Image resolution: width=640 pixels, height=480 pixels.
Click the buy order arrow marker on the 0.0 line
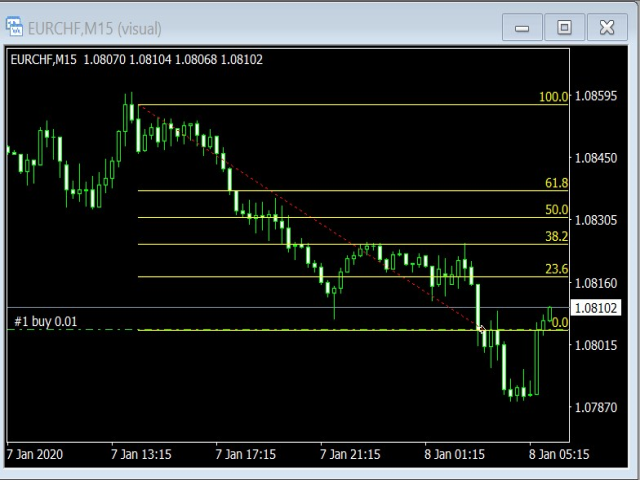(x=481, y=329)
